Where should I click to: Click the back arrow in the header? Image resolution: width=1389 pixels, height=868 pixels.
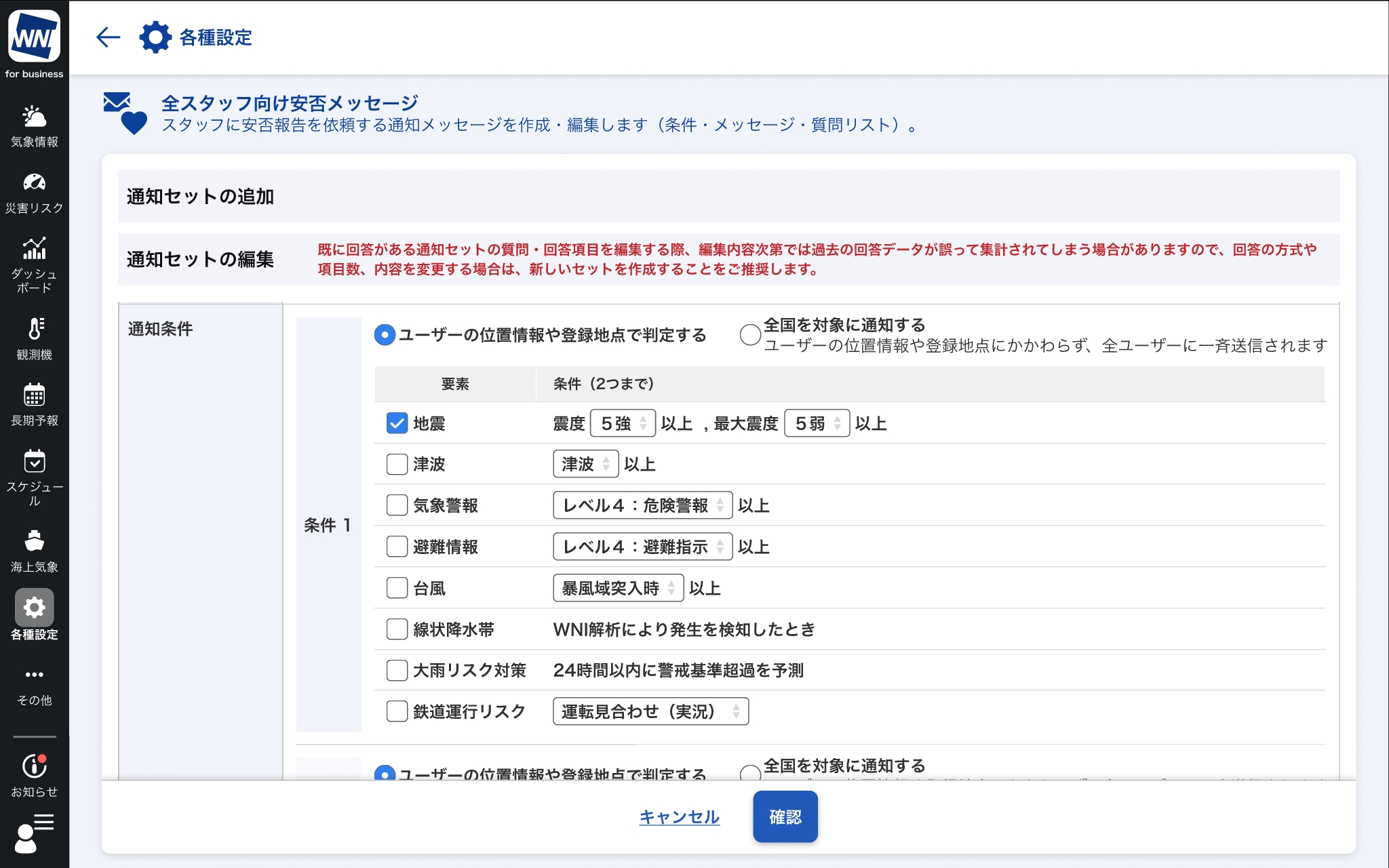click(109, 37)
